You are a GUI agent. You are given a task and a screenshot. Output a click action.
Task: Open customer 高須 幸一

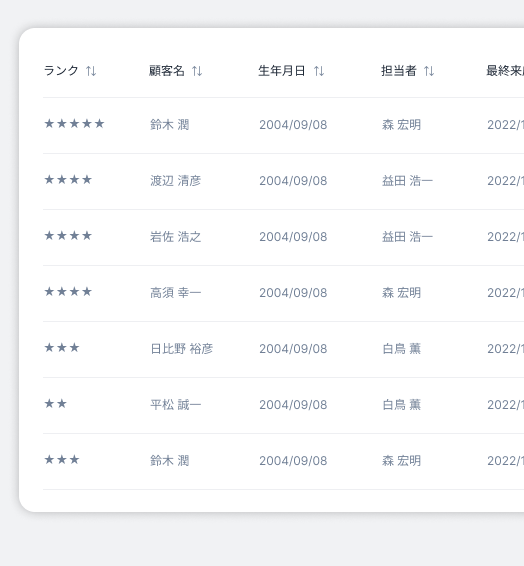coord(176,293)
